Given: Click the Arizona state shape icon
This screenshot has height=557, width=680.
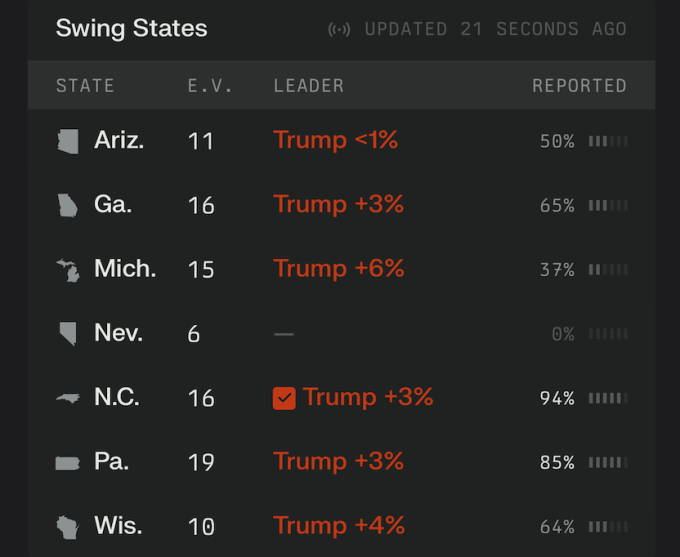Looking at the screenshot, I should click(x=68, y=141).
